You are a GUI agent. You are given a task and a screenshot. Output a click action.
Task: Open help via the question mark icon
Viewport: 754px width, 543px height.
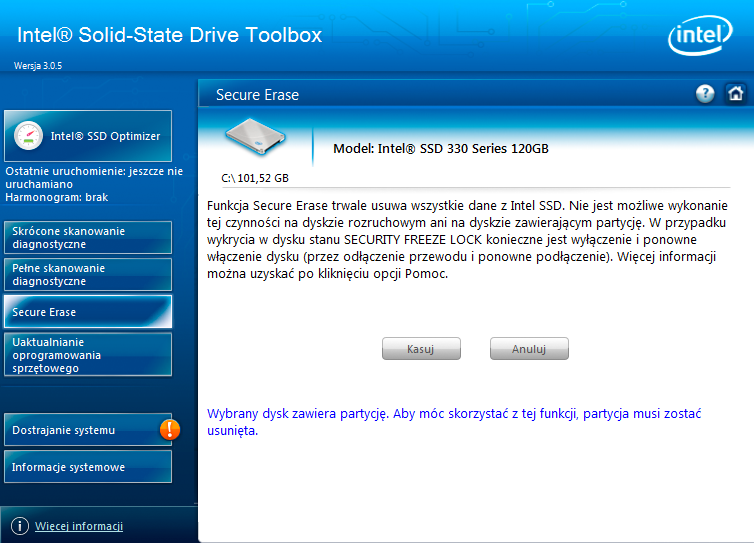click(705, 94)
